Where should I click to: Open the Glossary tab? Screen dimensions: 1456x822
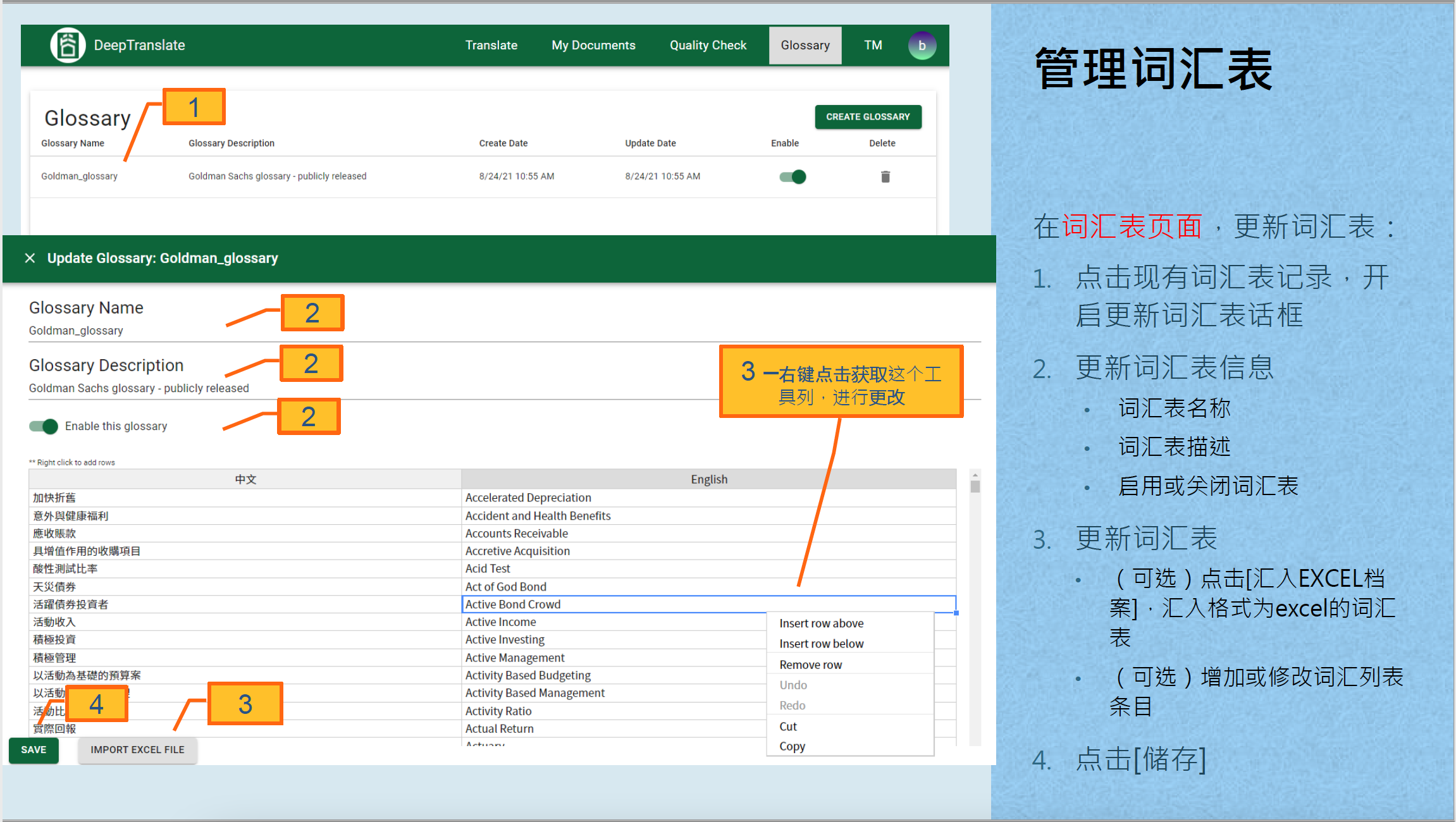pyautogui.click(x=805, y=46)
